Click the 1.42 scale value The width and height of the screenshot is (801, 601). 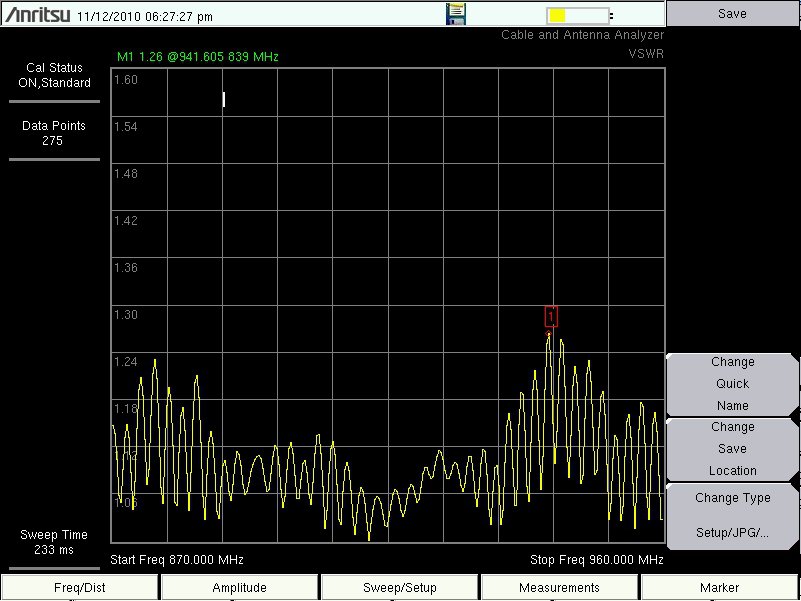pyautogui.click(x=126, y=221)
